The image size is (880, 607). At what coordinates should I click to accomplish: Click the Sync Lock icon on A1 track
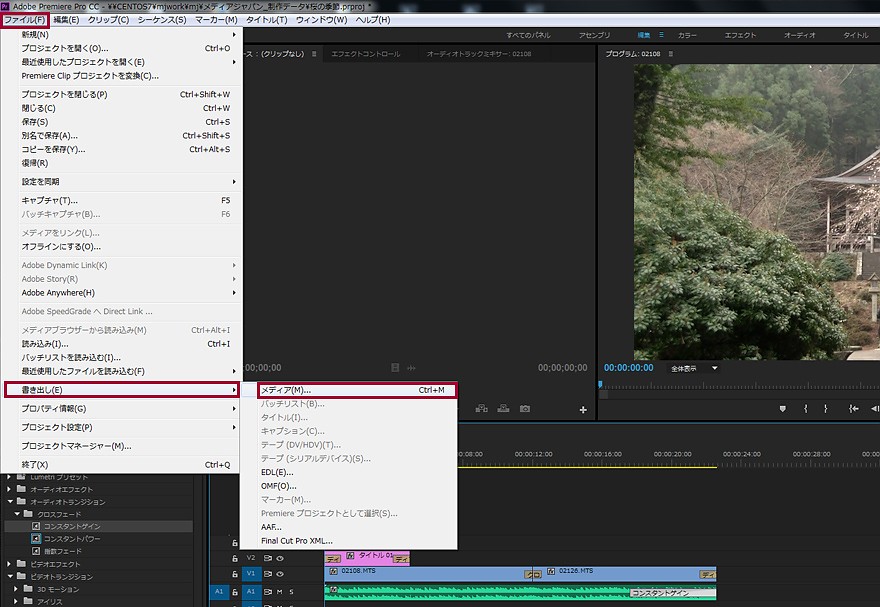coord(268,592)
